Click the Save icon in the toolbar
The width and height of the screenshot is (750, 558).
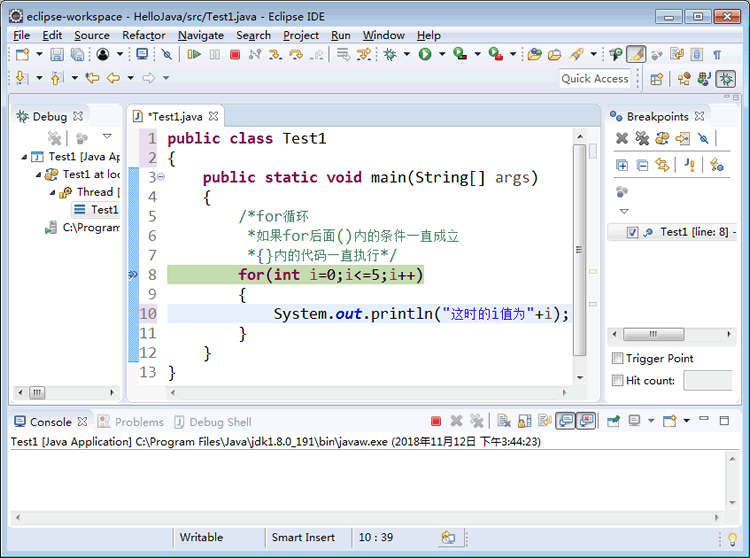coord(57,54)
